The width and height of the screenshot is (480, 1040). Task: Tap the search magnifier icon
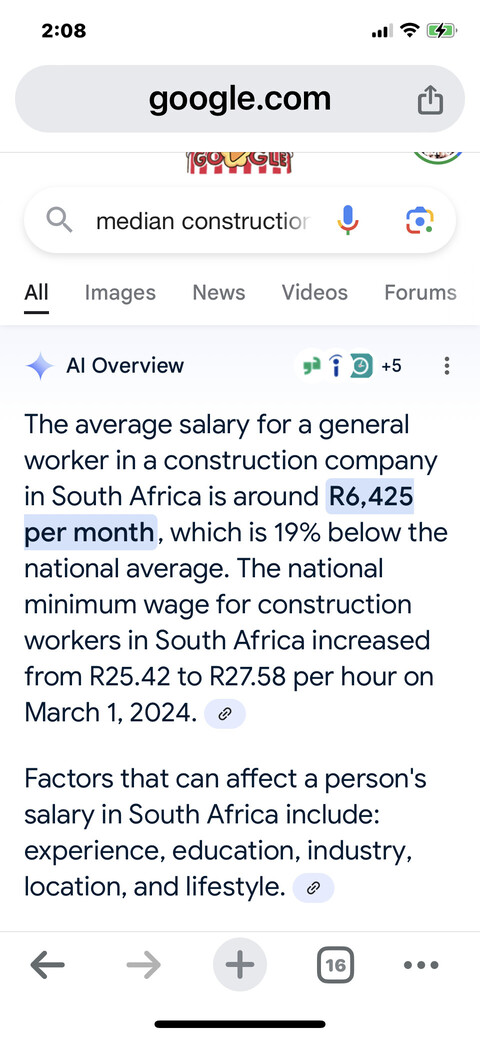tap(59, 220)
